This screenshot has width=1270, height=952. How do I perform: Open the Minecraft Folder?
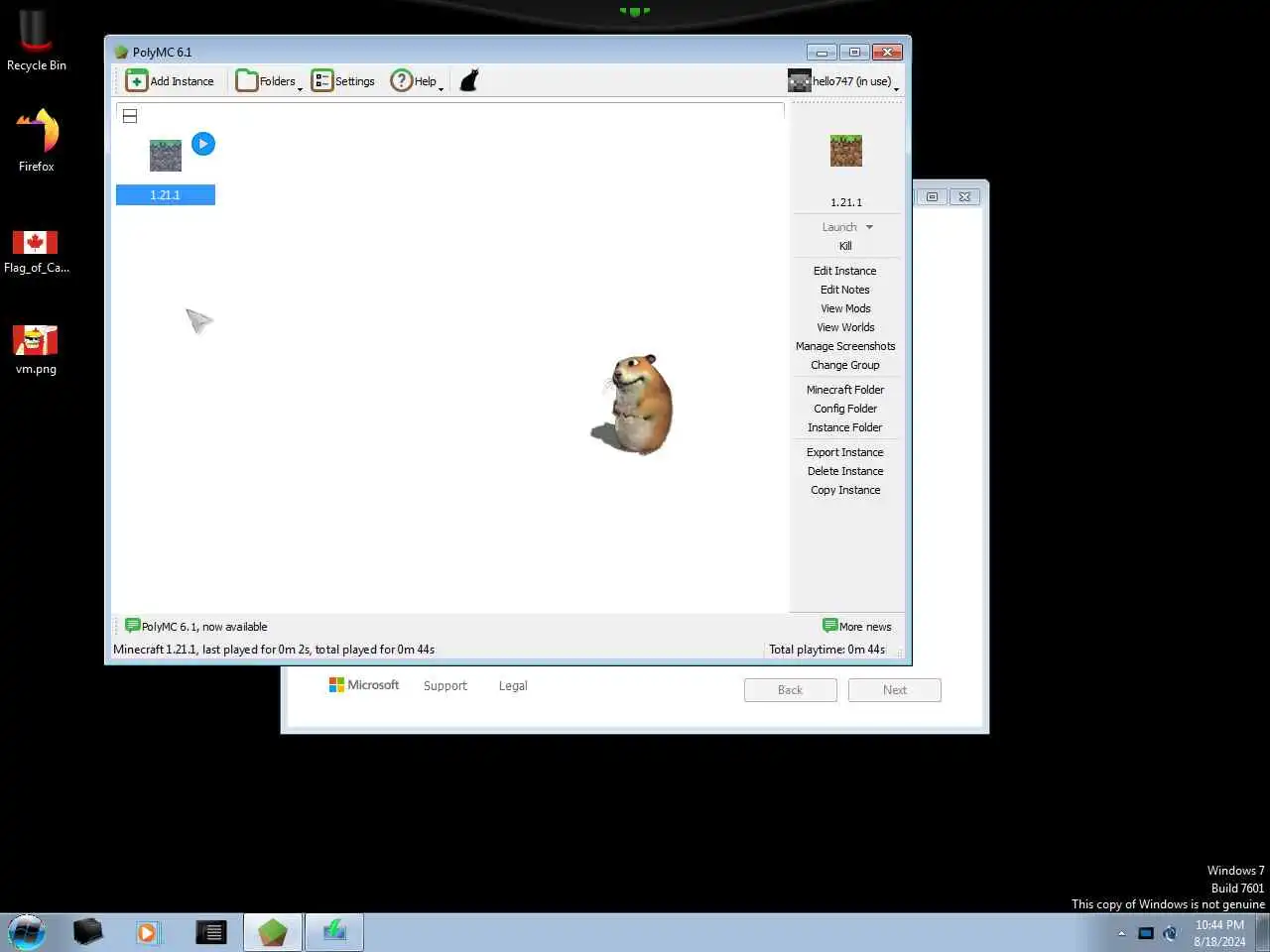845,390
